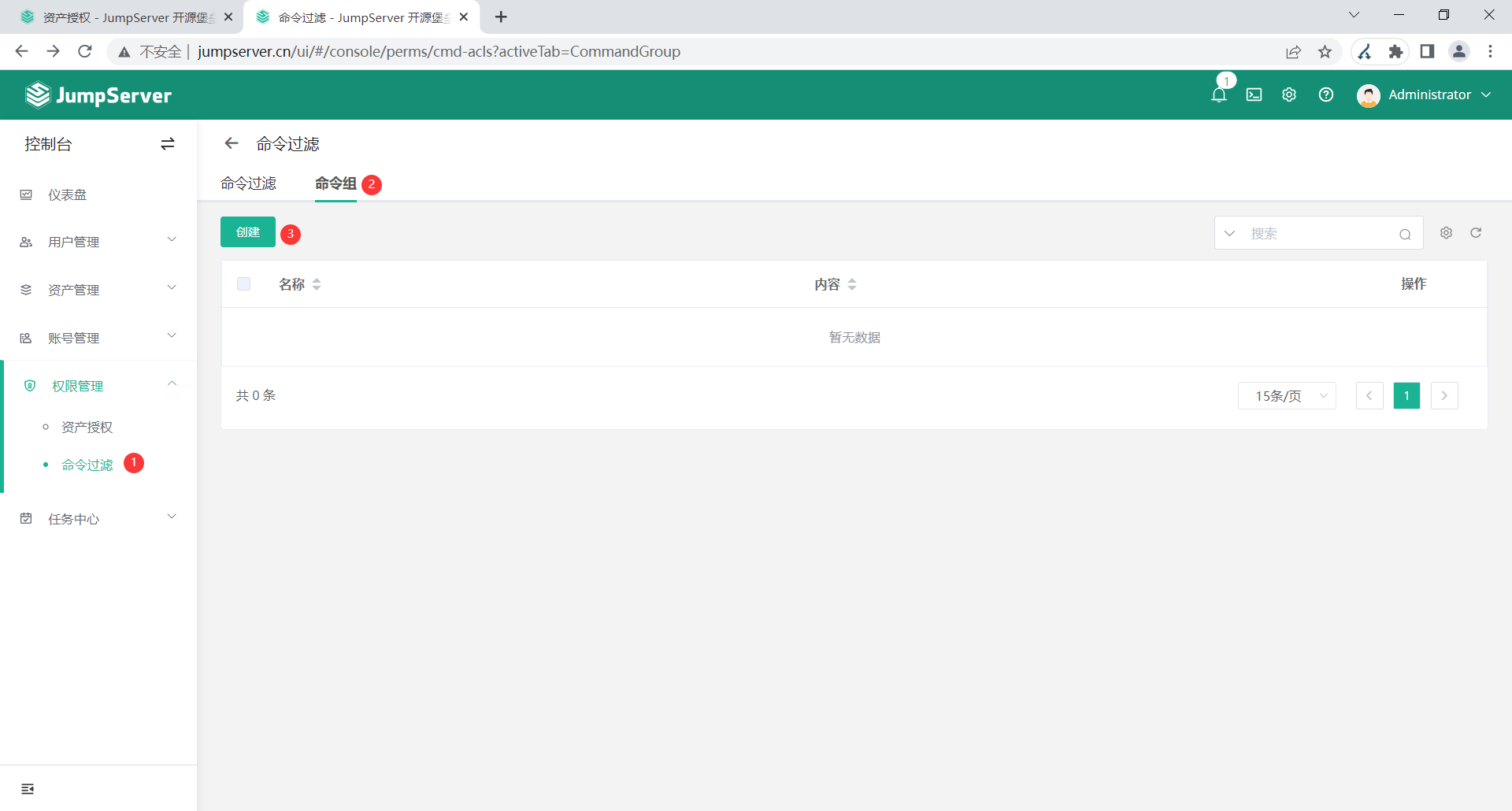The width and height of the screenshot is (1512, 811).
Task: Click the 创建 button
Action: point(248,232)
